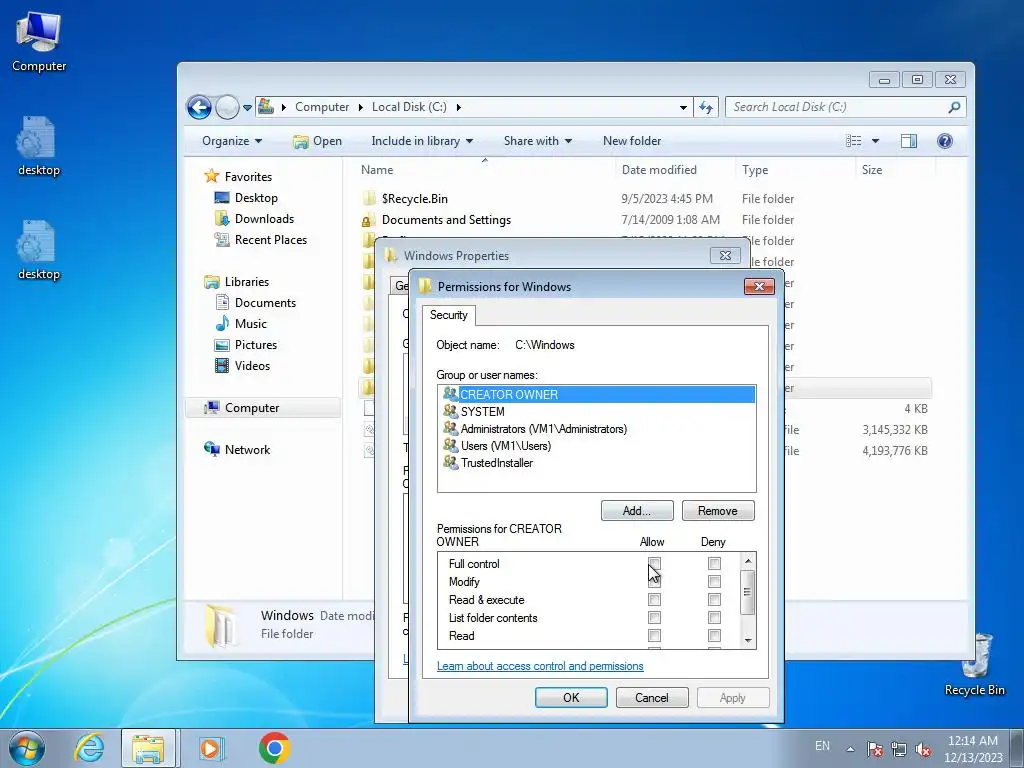
Task: Click the Explorer forward navigation arrow
Action: [227, 107]
